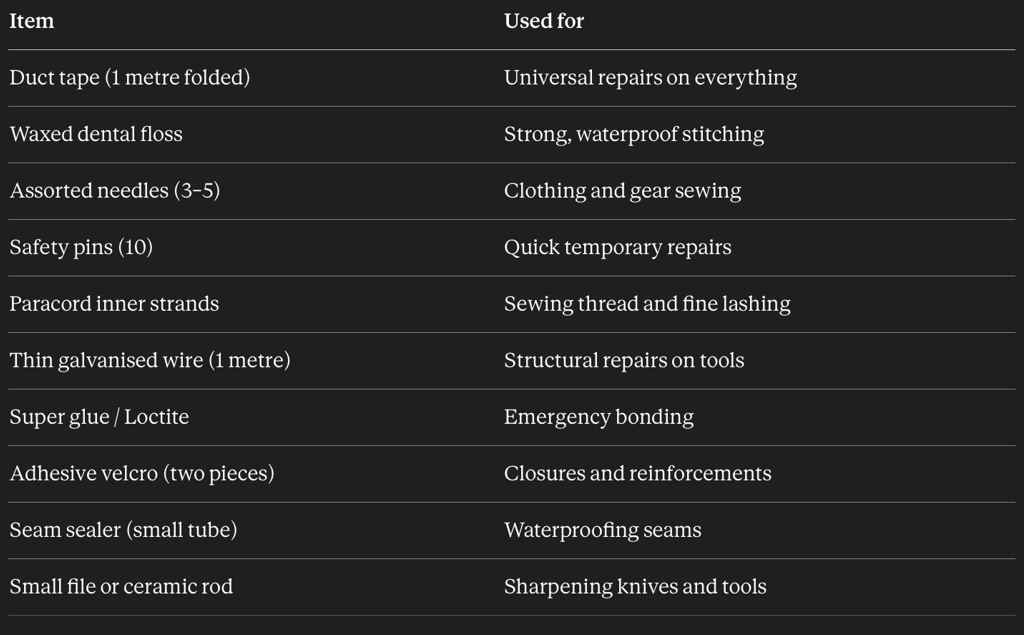1024x635 pixels.
Task: Click "Structural repairs on tools" cell
Action: coord(624,360)
